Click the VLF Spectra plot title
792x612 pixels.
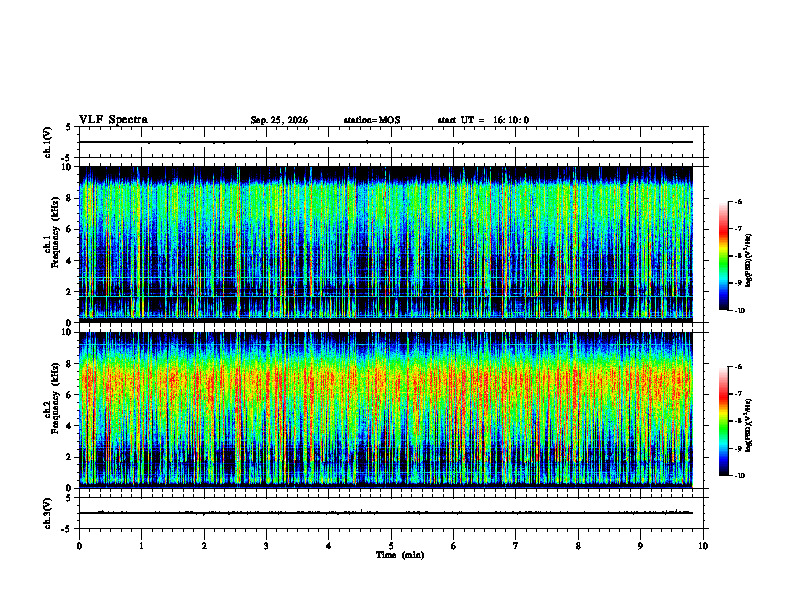pyautogui.click(x=113, y=120)
